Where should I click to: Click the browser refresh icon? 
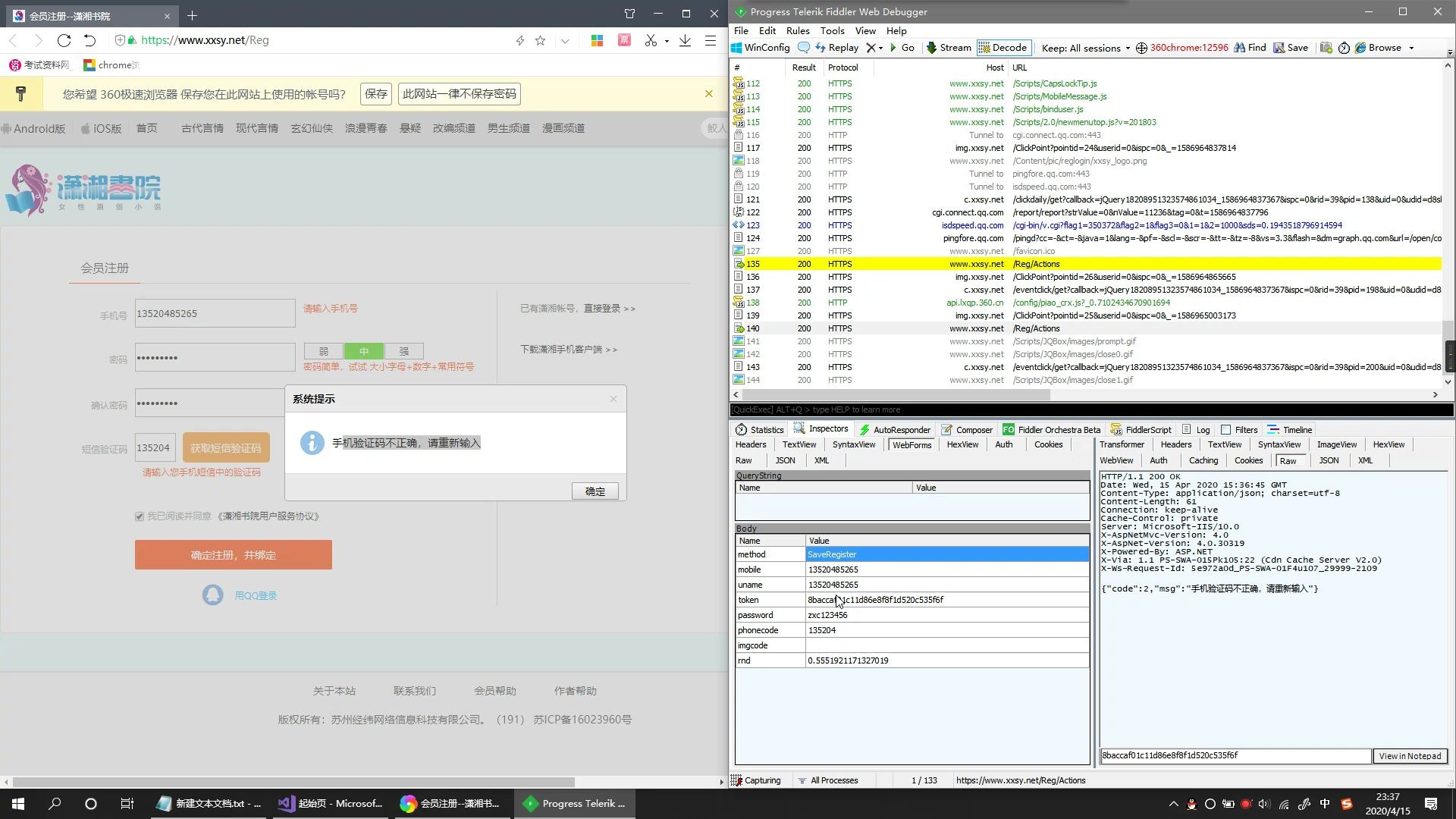click(64, 40)
